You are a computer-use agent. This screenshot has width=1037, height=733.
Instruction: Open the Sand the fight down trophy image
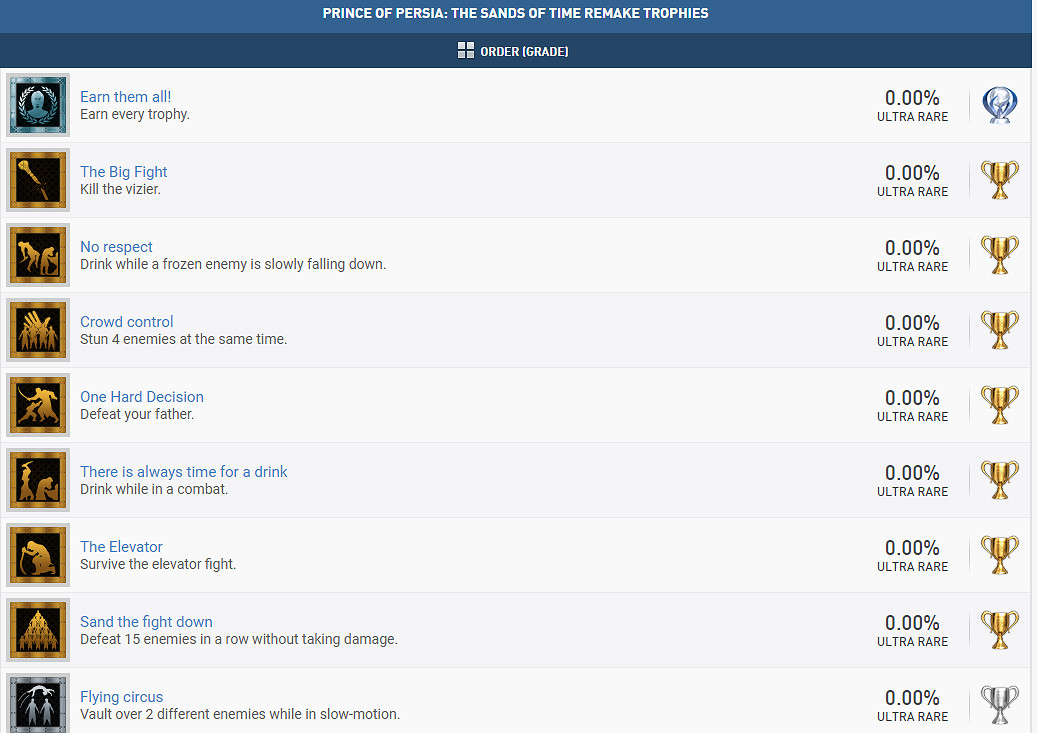coord(38,630)
